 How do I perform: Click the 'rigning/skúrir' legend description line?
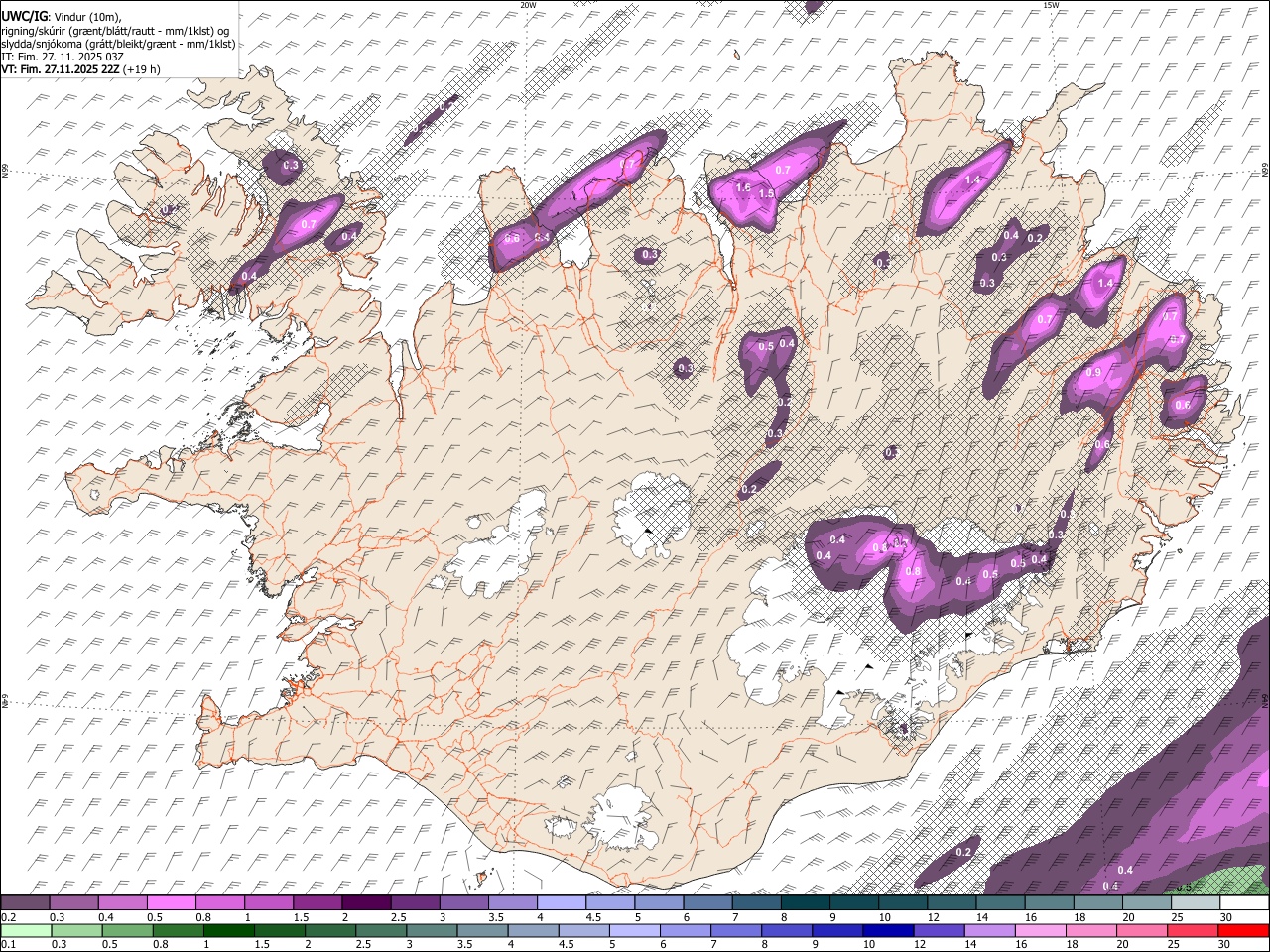(x=115, y=31)
